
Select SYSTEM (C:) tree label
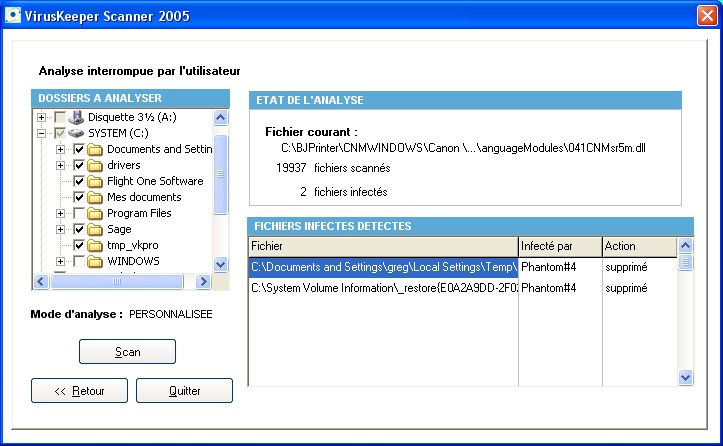click(x=119, y=133)
